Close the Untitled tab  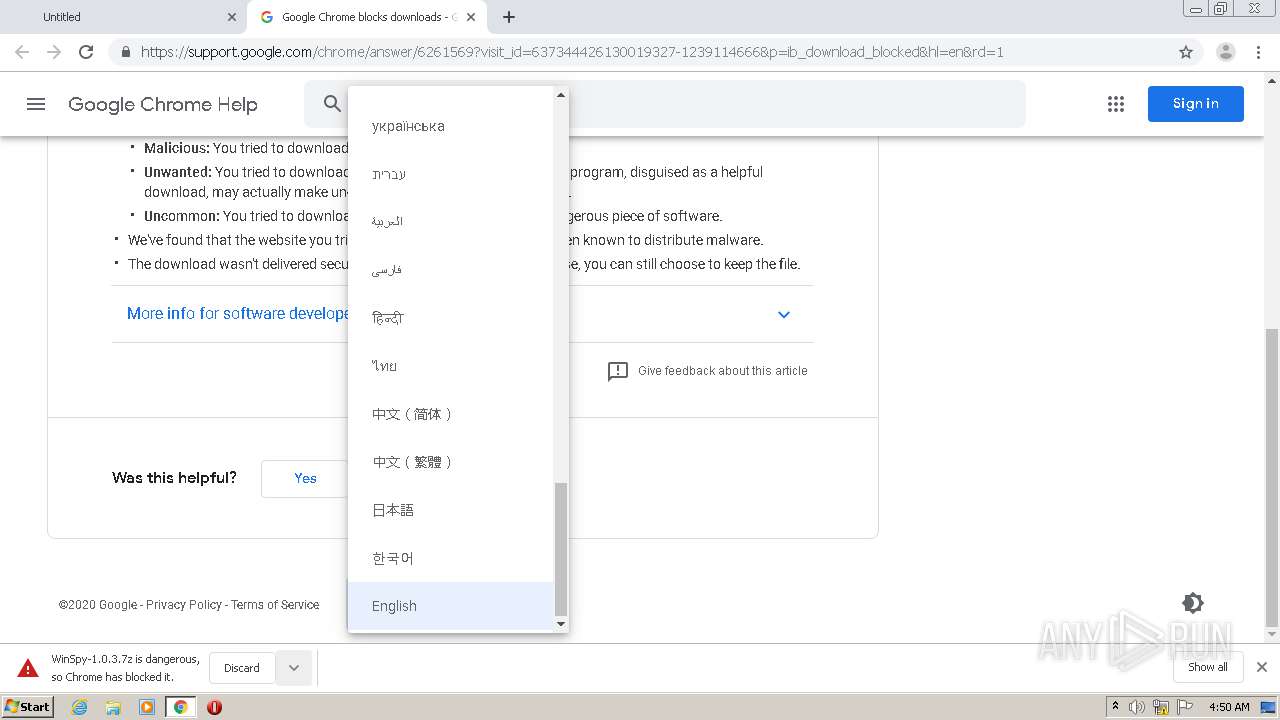tap(232, 17)
